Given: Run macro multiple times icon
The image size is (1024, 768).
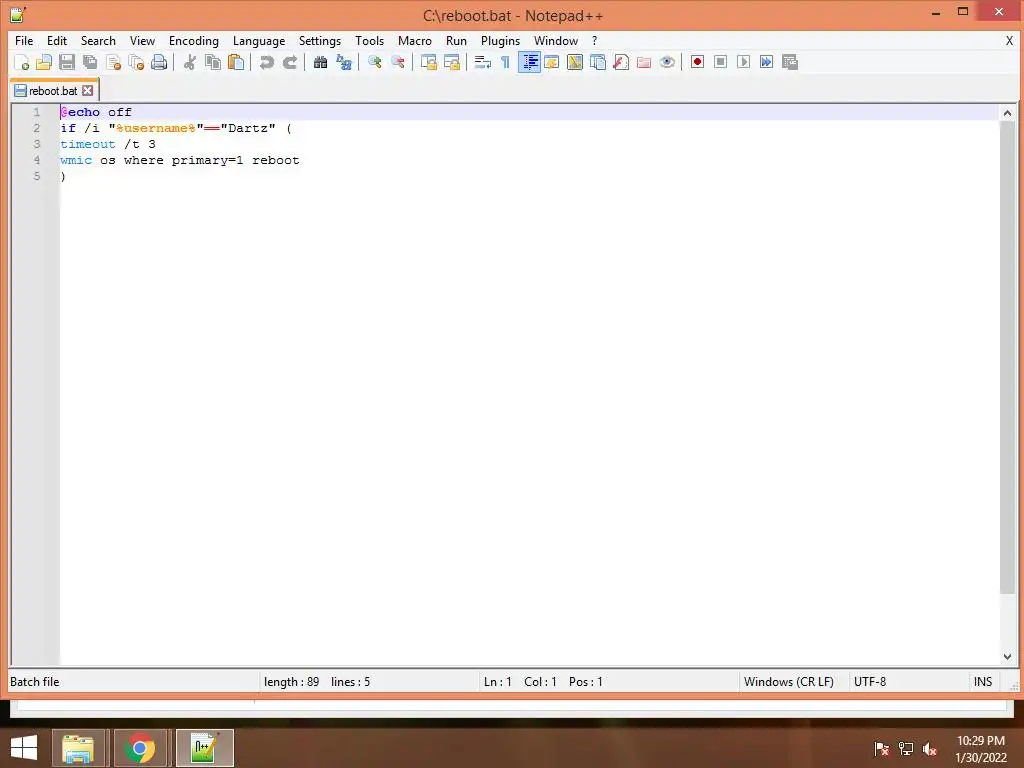Looking at the screenshot, I should [x=766, y=62].
